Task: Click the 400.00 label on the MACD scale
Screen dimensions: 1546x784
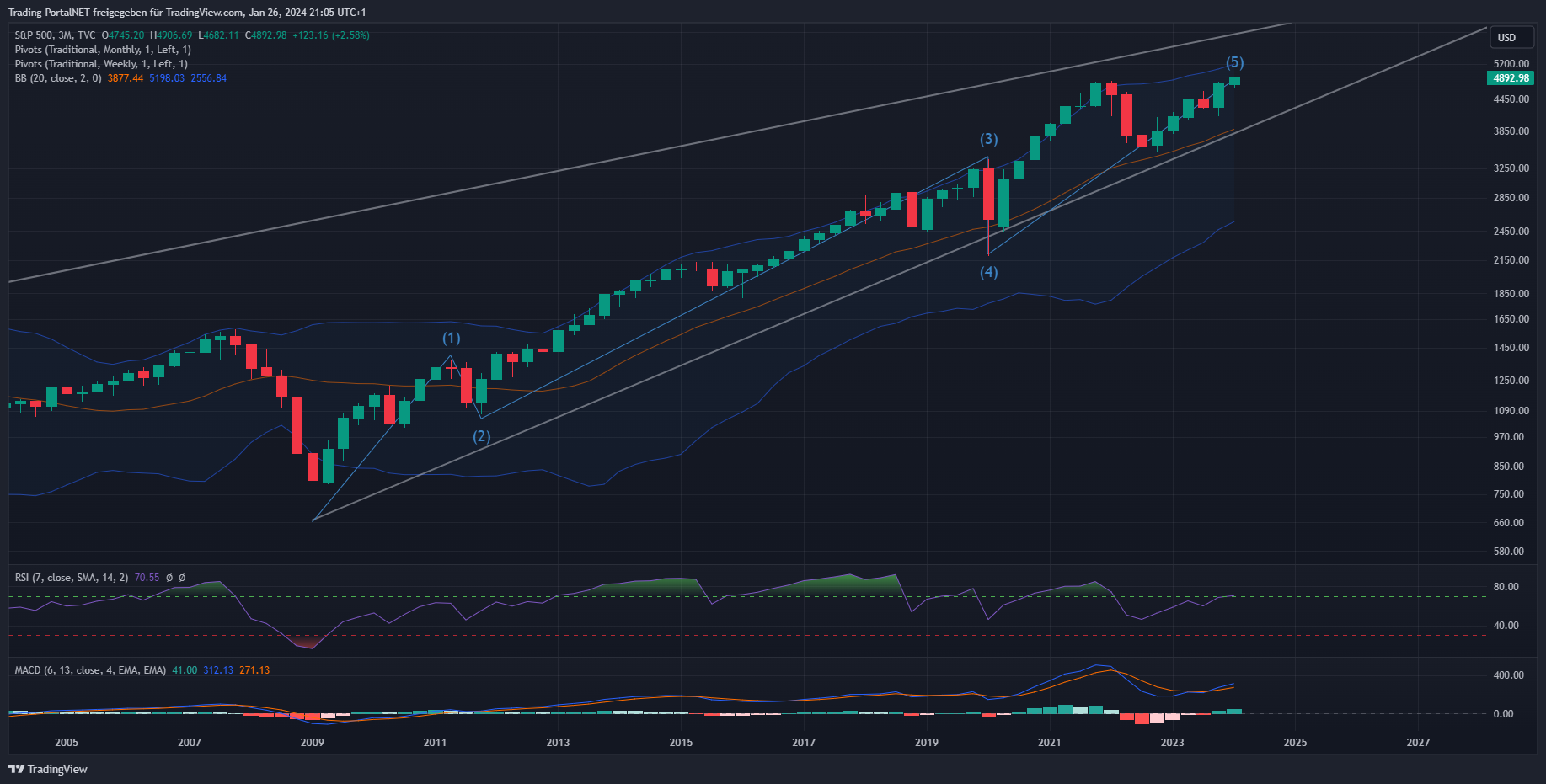Action: pyautogui.click(x=1508, y=675)
